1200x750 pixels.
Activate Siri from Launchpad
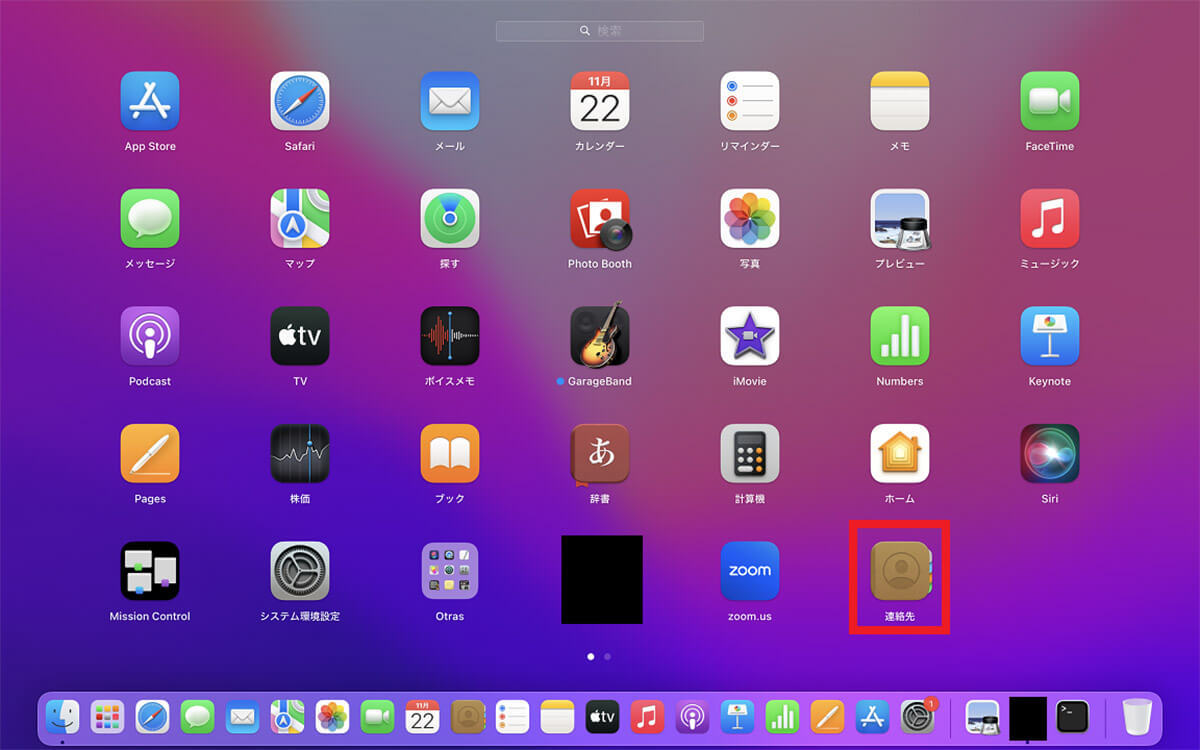1050,453
